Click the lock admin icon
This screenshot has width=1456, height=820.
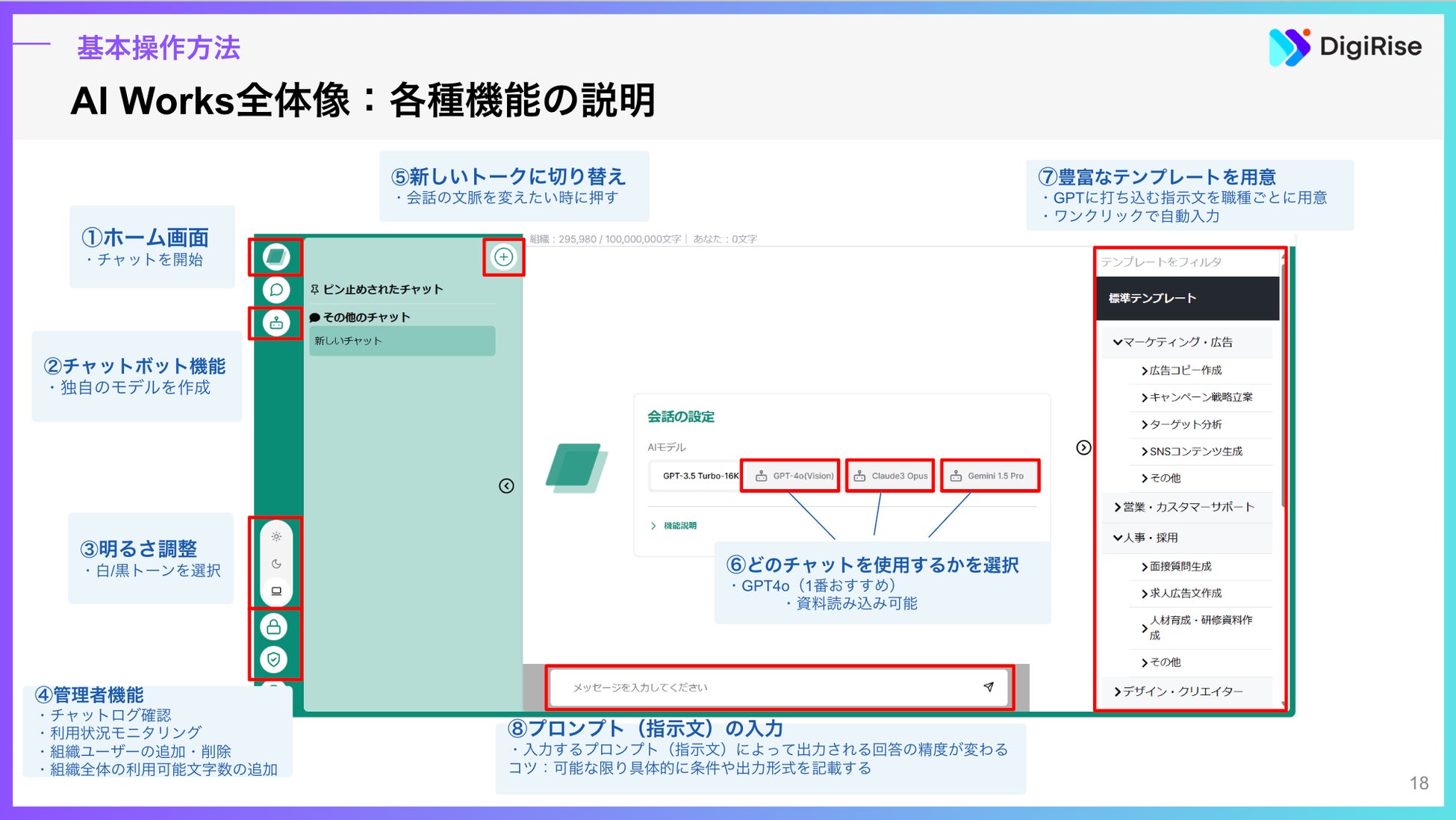point(274,627)
